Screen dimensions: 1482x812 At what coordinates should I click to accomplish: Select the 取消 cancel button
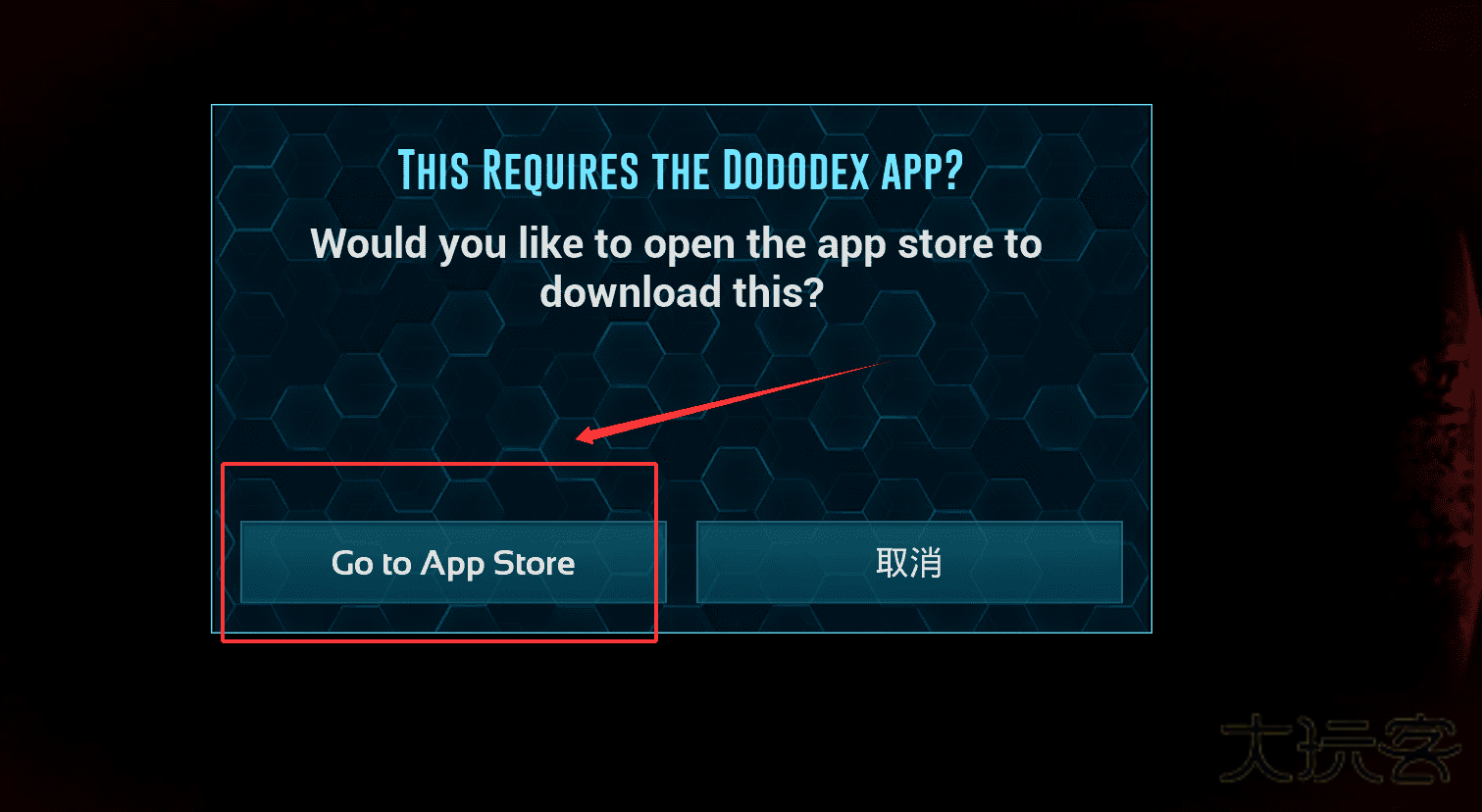pos(909,562)
